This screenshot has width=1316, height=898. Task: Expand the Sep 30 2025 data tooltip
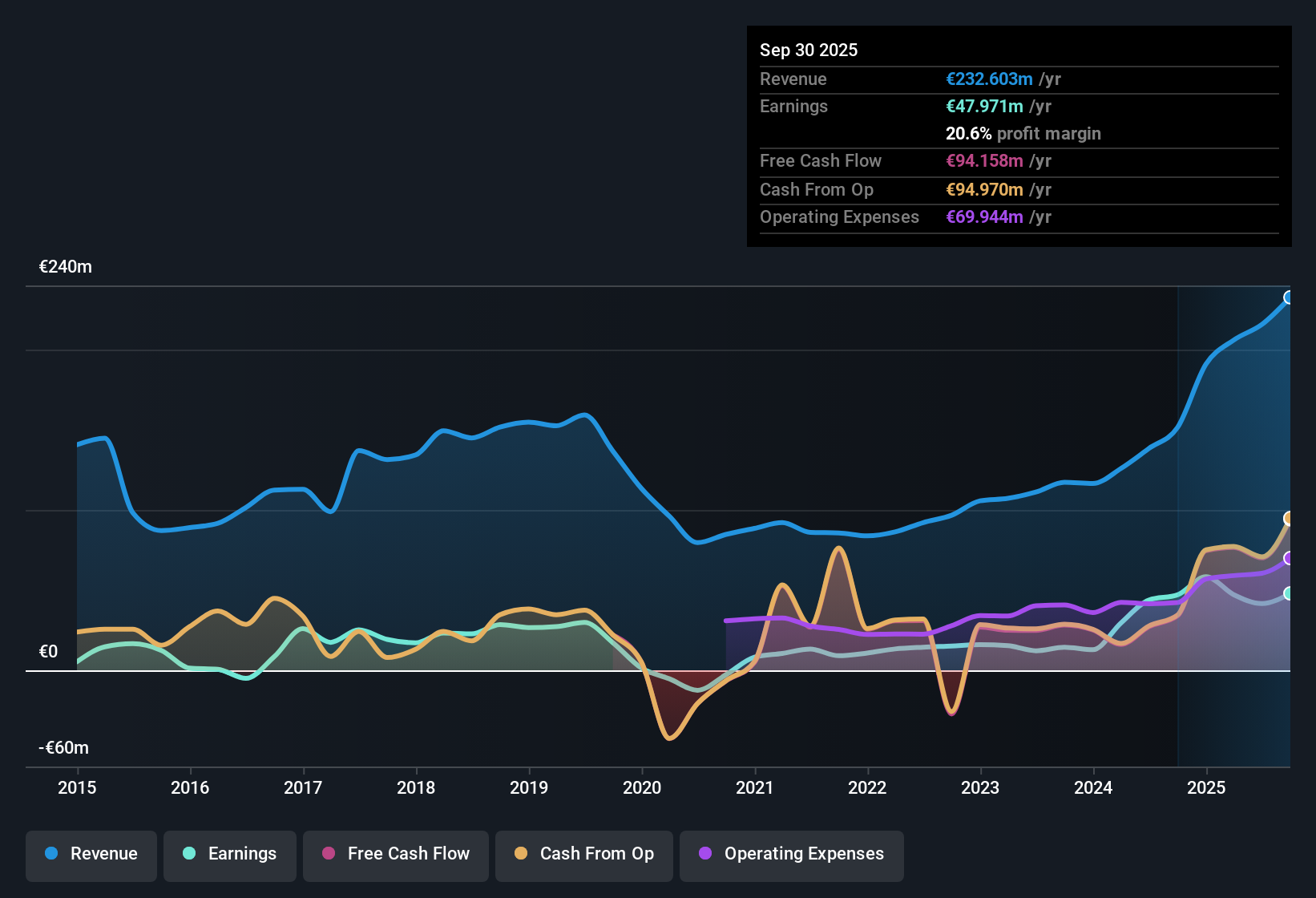[809, 50]
